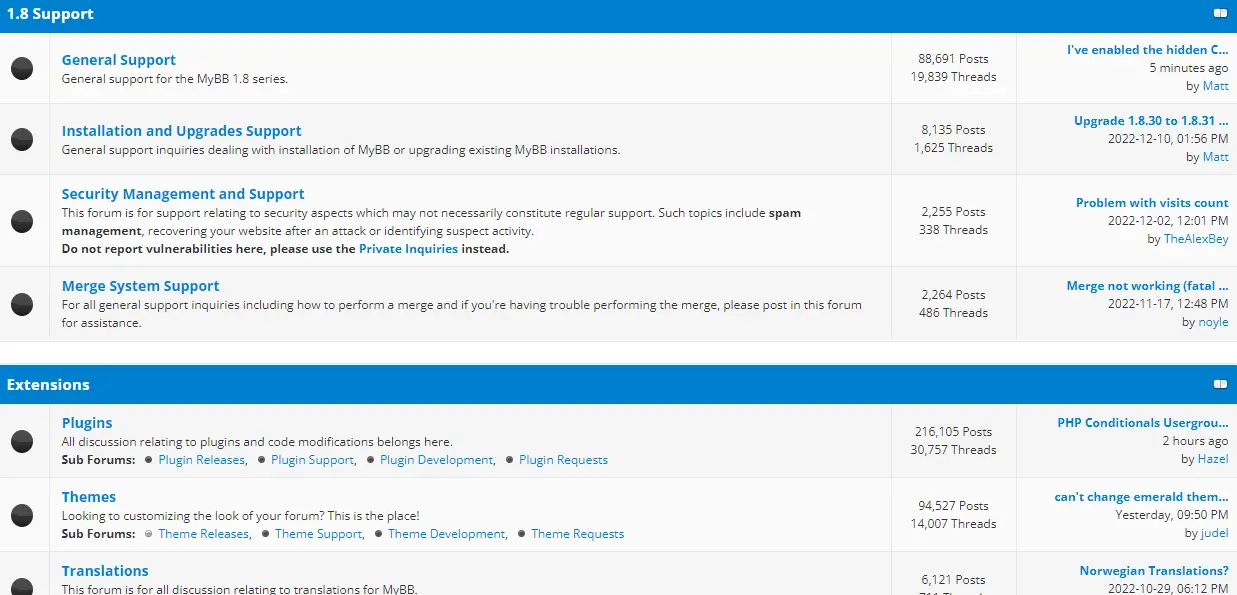View noyle's user profile
1237x595 pixels.
coord(1214,322)
